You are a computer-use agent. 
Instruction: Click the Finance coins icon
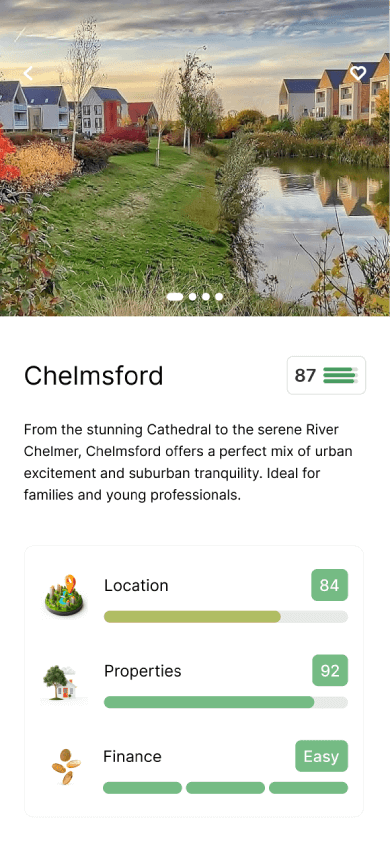(x=66, y=766)
